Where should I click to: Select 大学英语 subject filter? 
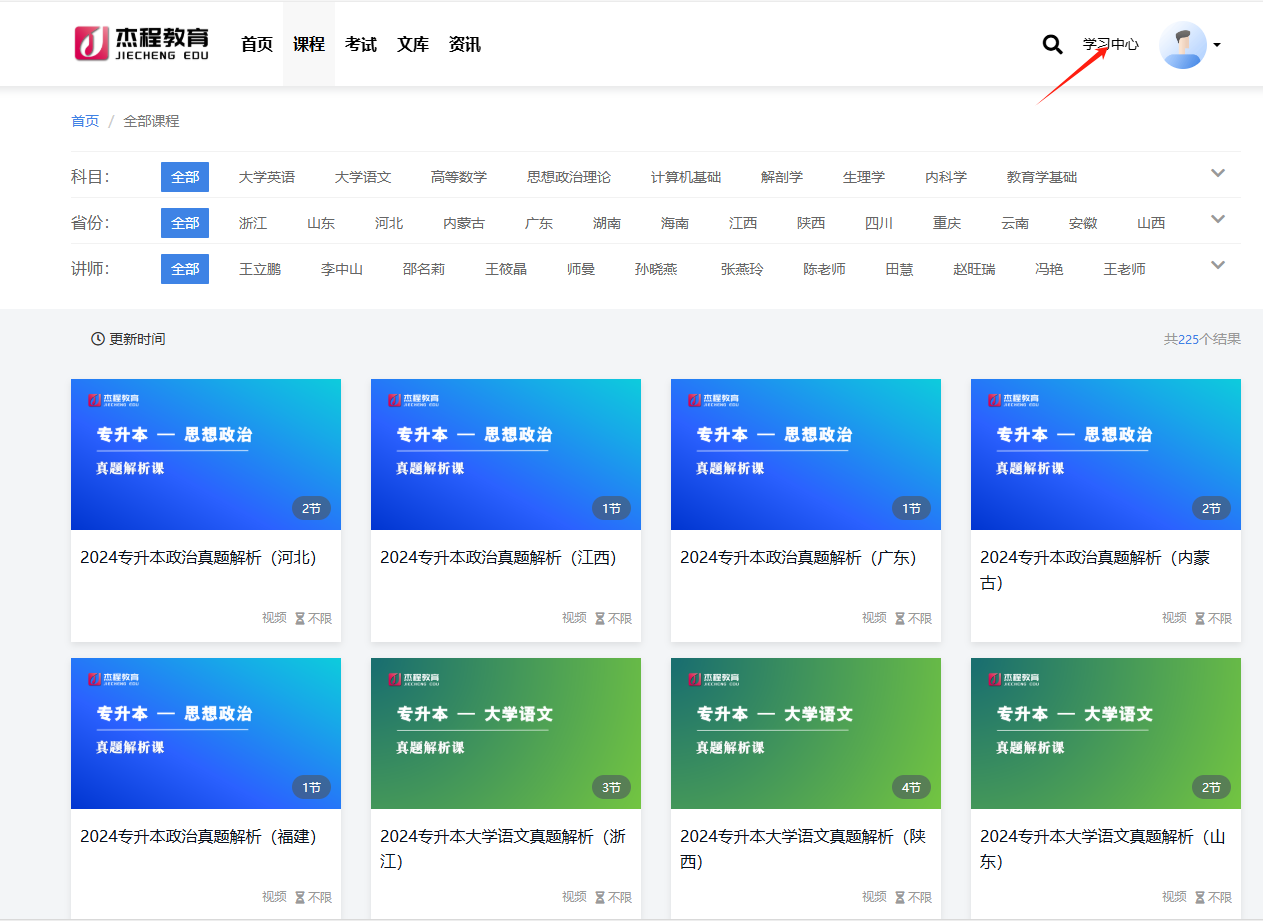266,177
